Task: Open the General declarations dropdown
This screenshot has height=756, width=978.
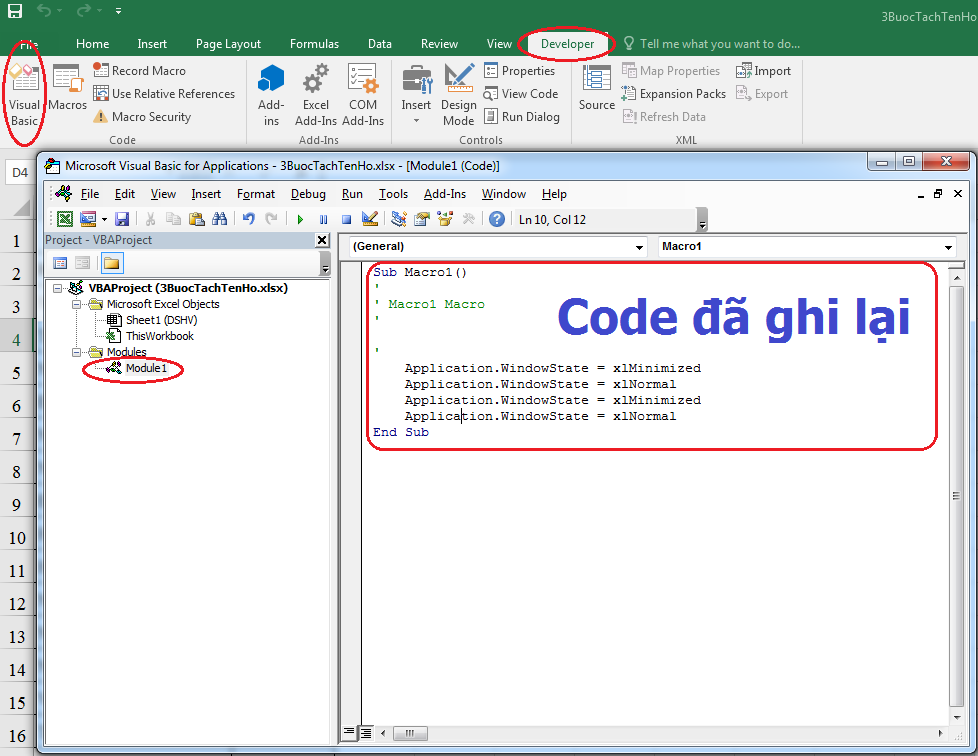Action: click(x=639, y=246)
